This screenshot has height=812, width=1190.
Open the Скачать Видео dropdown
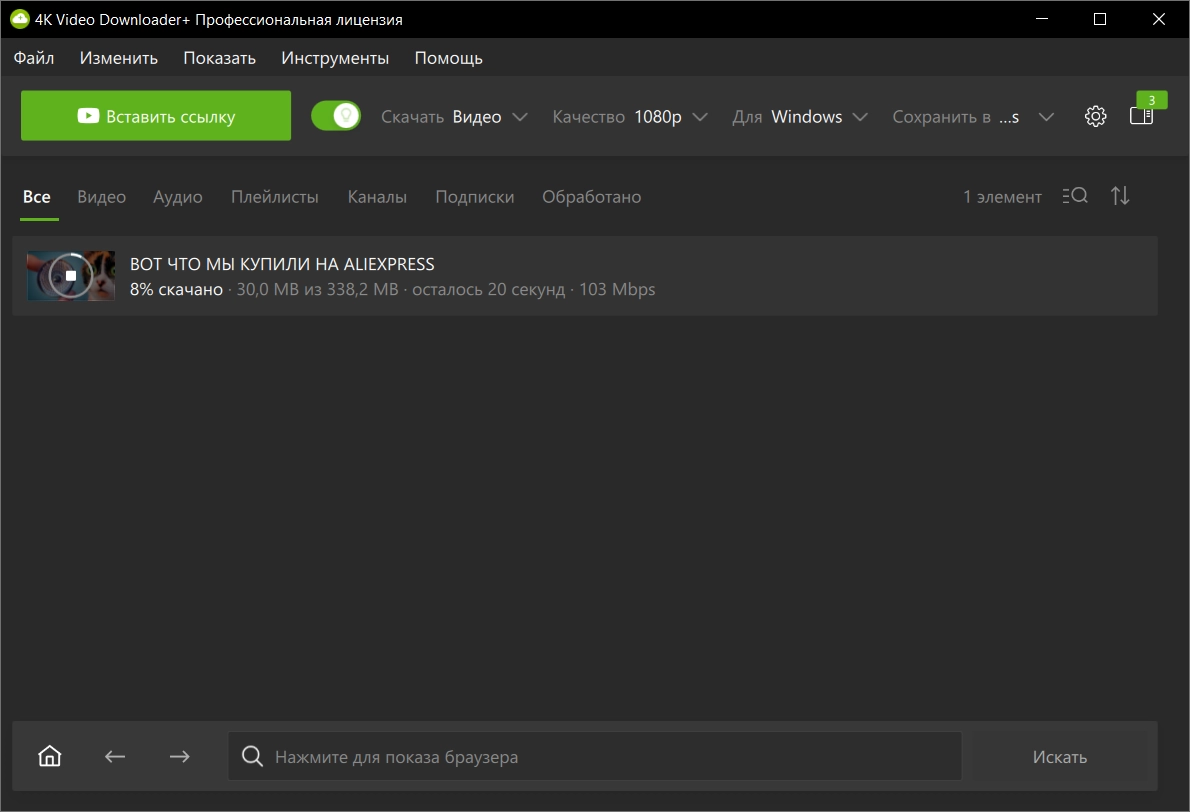tap(454, 117)
